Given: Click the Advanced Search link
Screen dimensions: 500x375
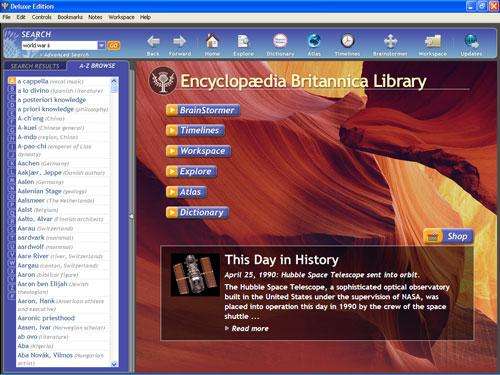Looking at the screenshot, I should pos(66,54).
